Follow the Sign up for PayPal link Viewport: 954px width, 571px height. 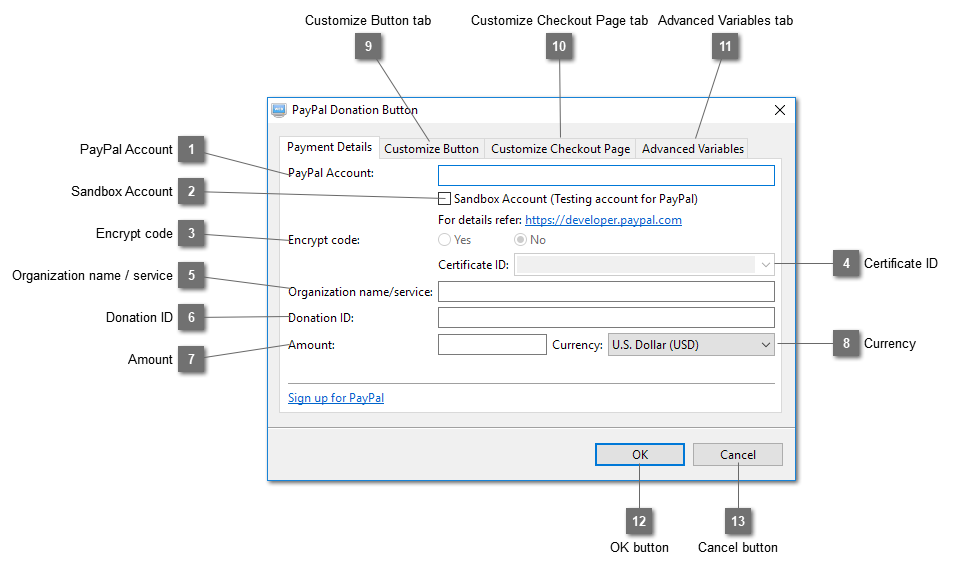tap(336, 398)
